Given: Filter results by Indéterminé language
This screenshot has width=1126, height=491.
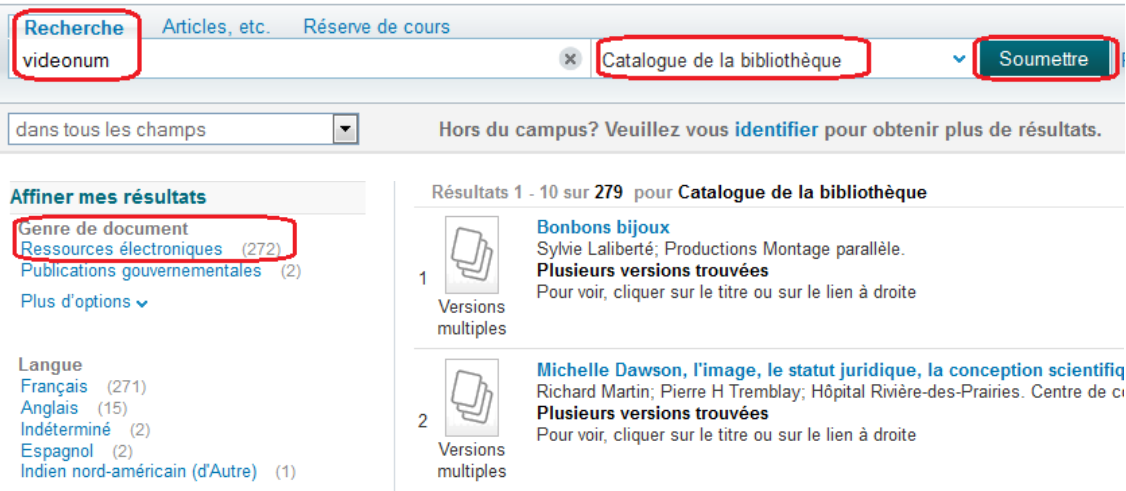Looking at the screenshot, I should (66, 429).
